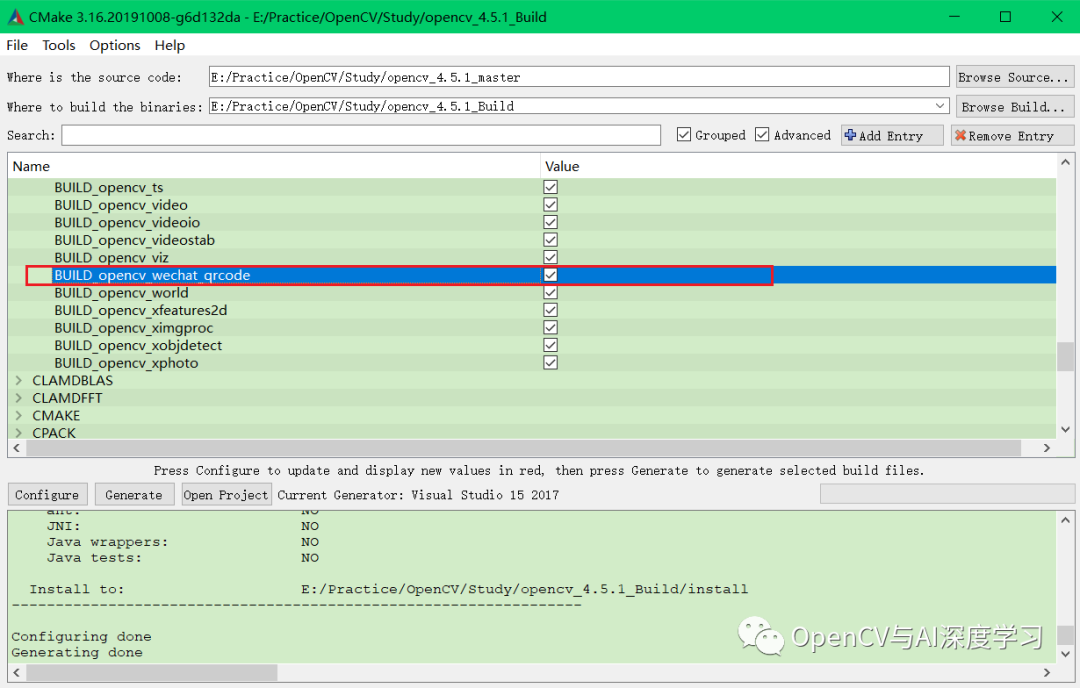
Task: Select BUILD_opencv_video row name
Action: (121, 205)
